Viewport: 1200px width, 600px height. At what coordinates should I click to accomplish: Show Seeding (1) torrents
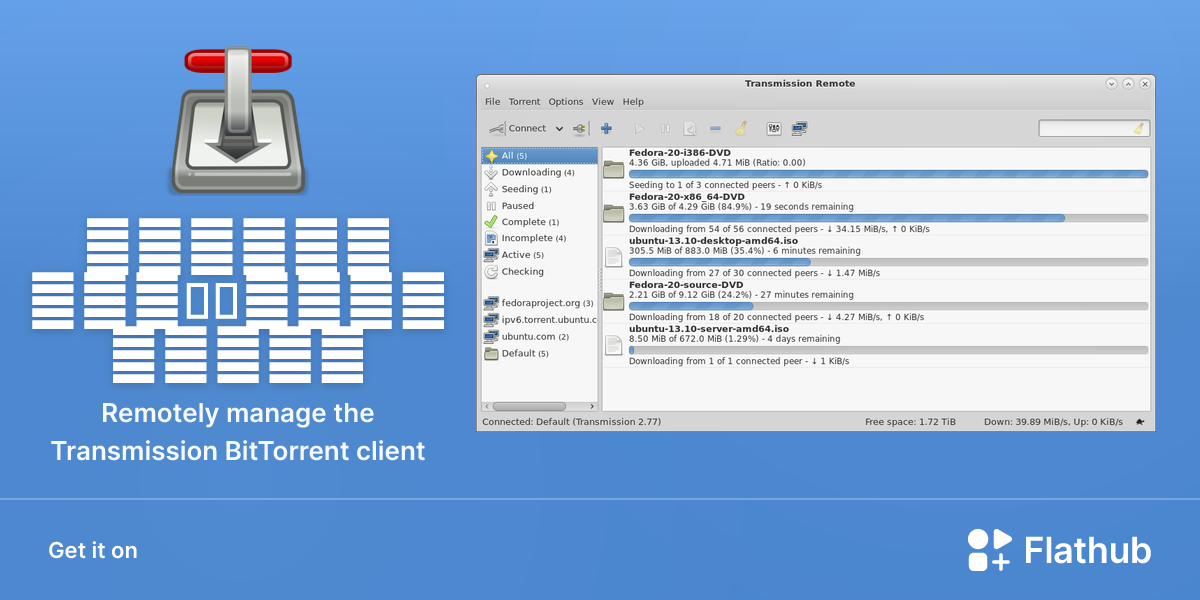click(x=540, y=189)
